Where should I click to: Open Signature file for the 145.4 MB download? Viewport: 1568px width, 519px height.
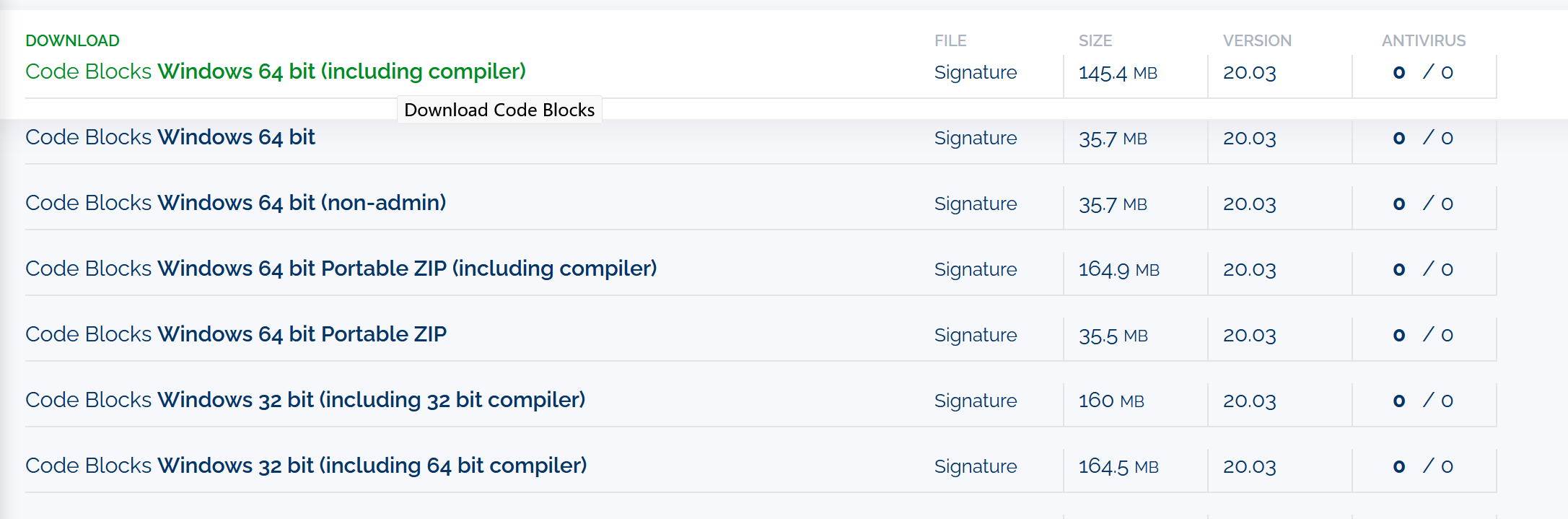coord(976,72)
